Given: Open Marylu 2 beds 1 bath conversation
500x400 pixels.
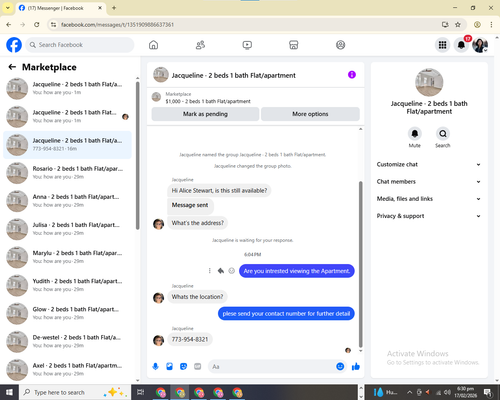Looking at the screenshot, I should tap(67, 257).
